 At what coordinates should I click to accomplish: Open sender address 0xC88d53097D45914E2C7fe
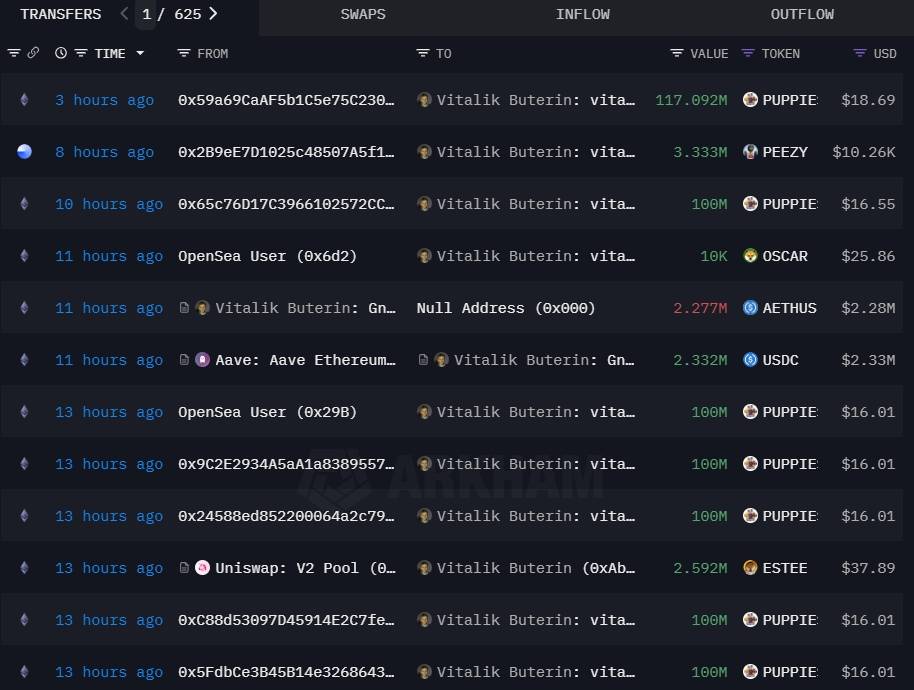(x=286, y=619)
